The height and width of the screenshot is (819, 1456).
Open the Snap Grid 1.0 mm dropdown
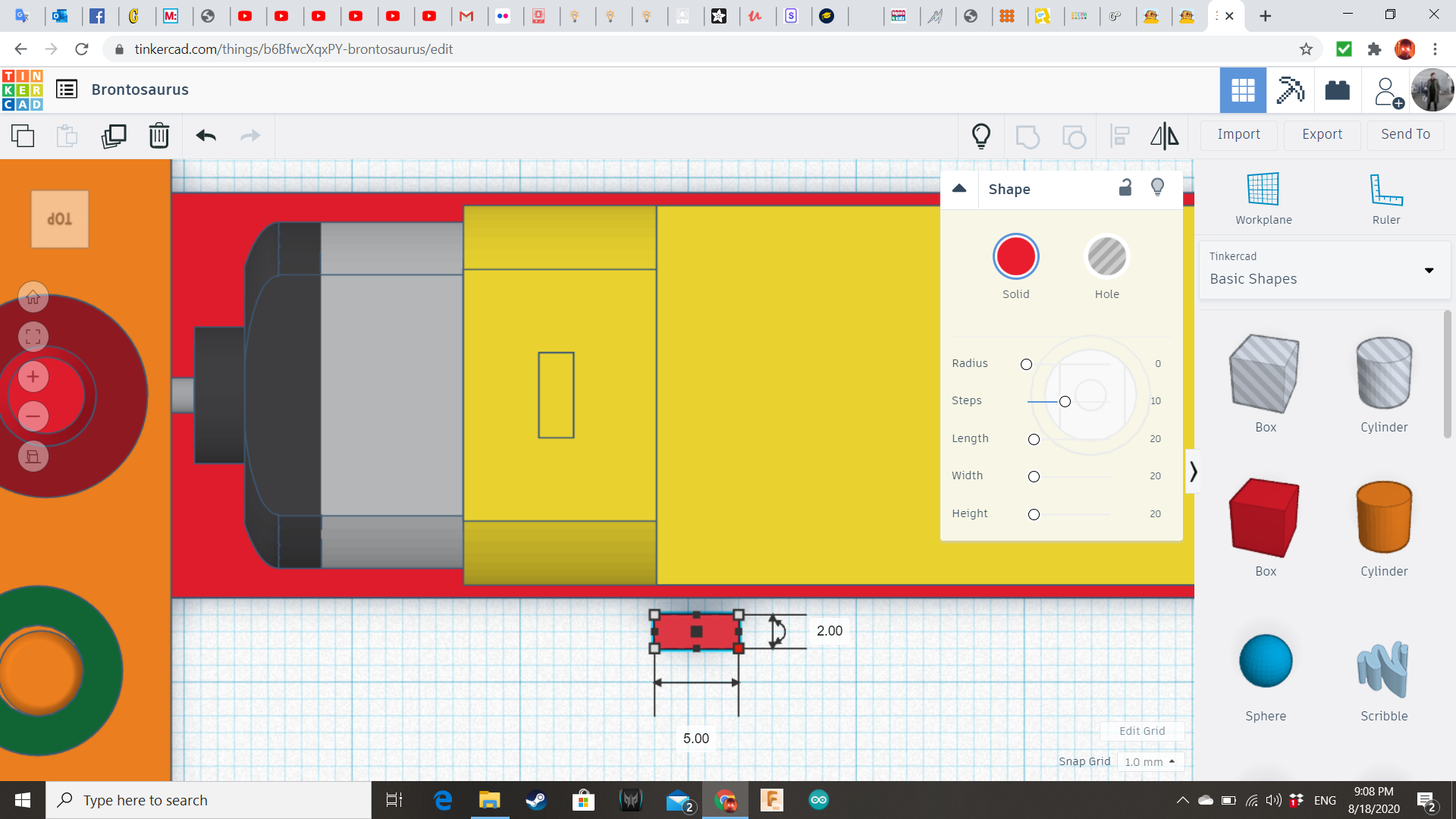1150,761
